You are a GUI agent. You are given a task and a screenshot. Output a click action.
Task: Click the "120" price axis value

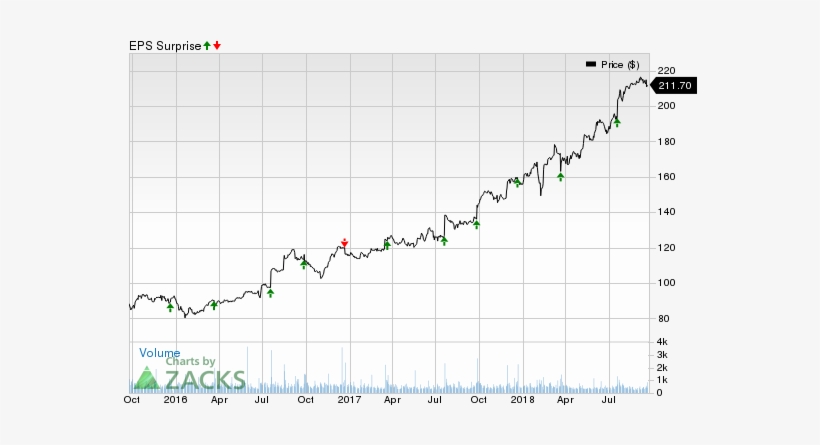click(x=666, y=248)
